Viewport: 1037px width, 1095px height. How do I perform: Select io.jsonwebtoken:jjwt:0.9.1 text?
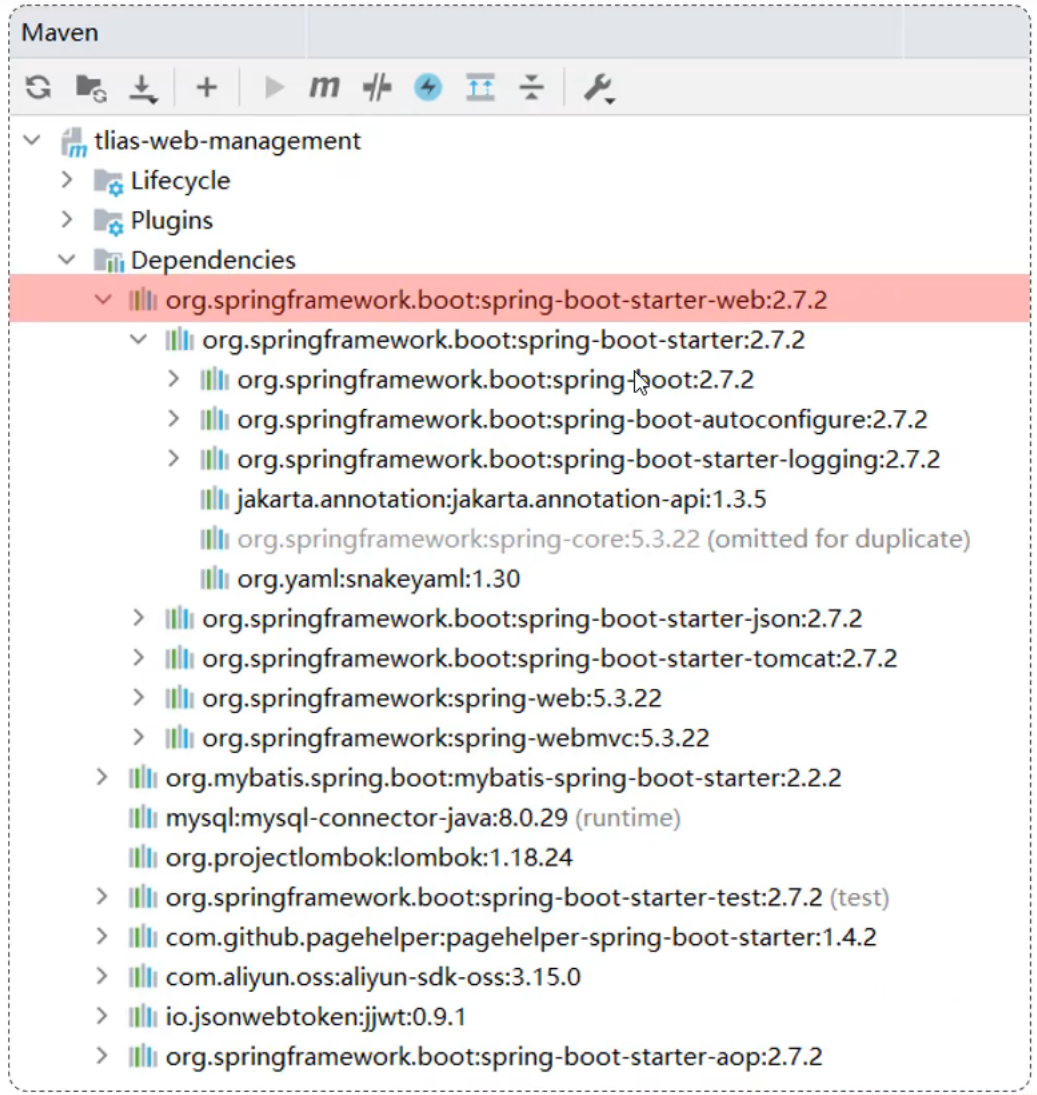[316, 1017]
